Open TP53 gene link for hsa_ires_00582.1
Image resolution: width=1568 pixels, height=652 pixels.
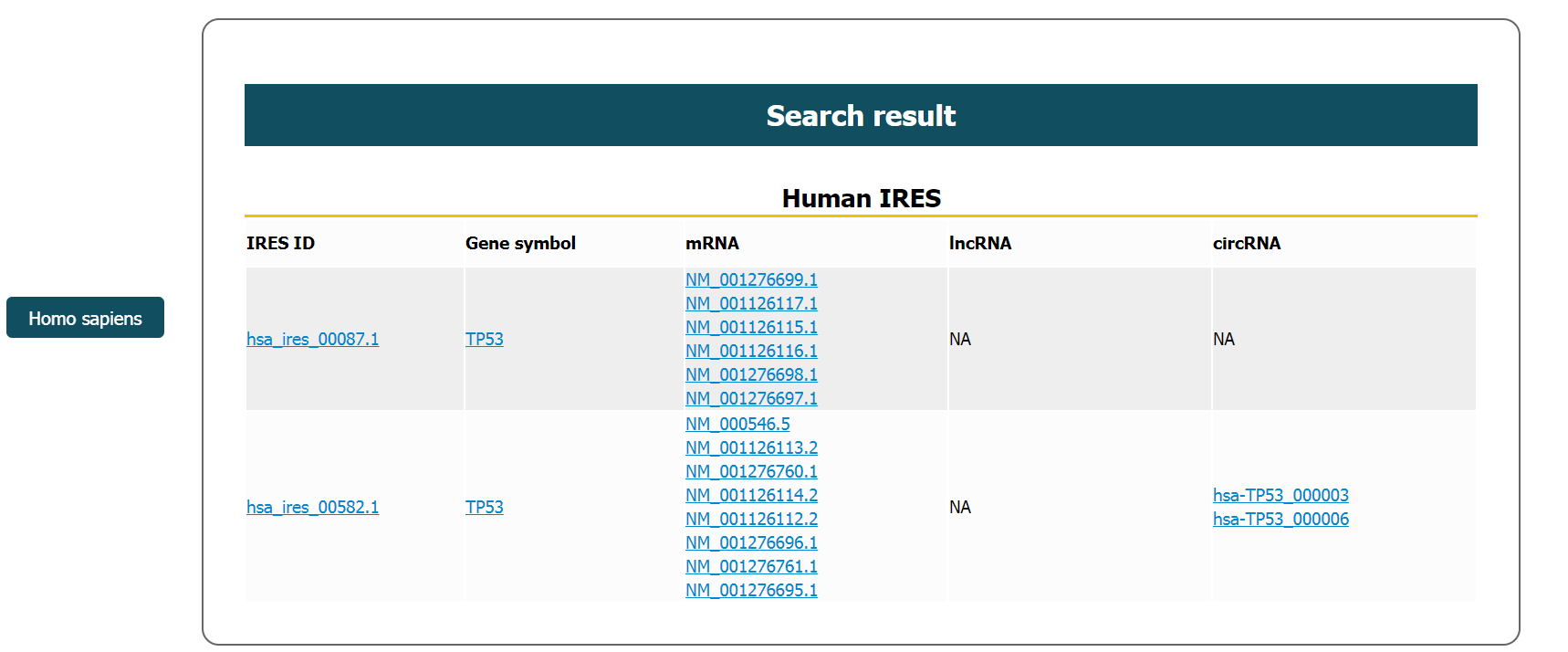click(x=485, y=507)
